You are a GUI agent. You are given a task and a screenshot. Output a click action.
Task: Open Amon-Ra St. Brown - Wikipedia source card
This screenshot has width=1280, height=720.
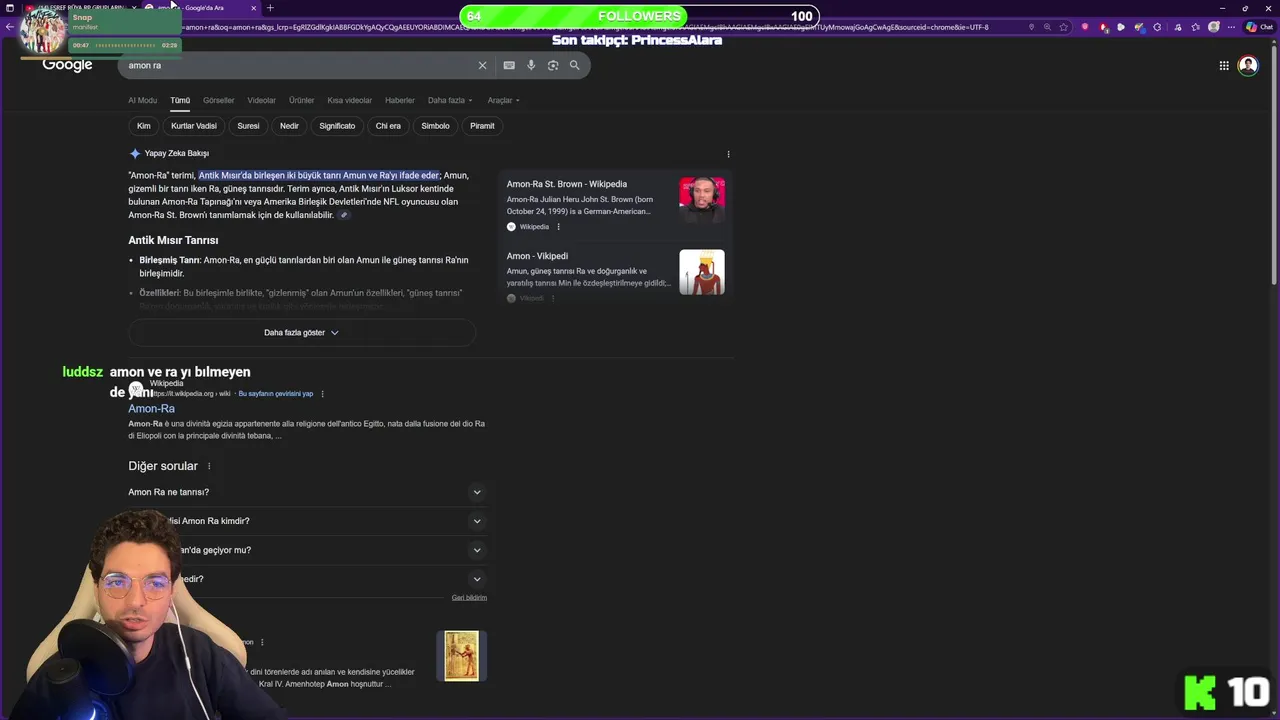pos(615,205)
